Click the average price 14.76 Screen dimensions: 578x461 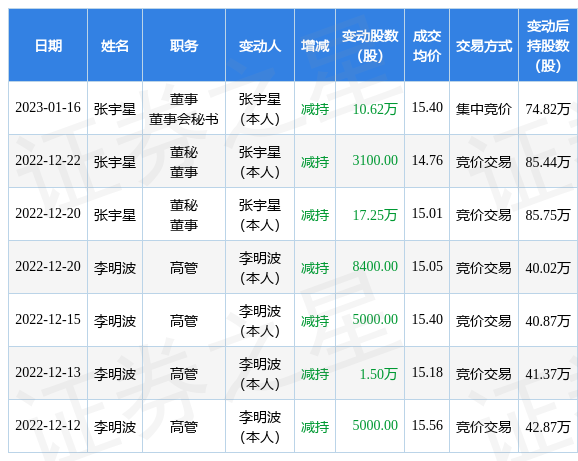click(427, 161)
